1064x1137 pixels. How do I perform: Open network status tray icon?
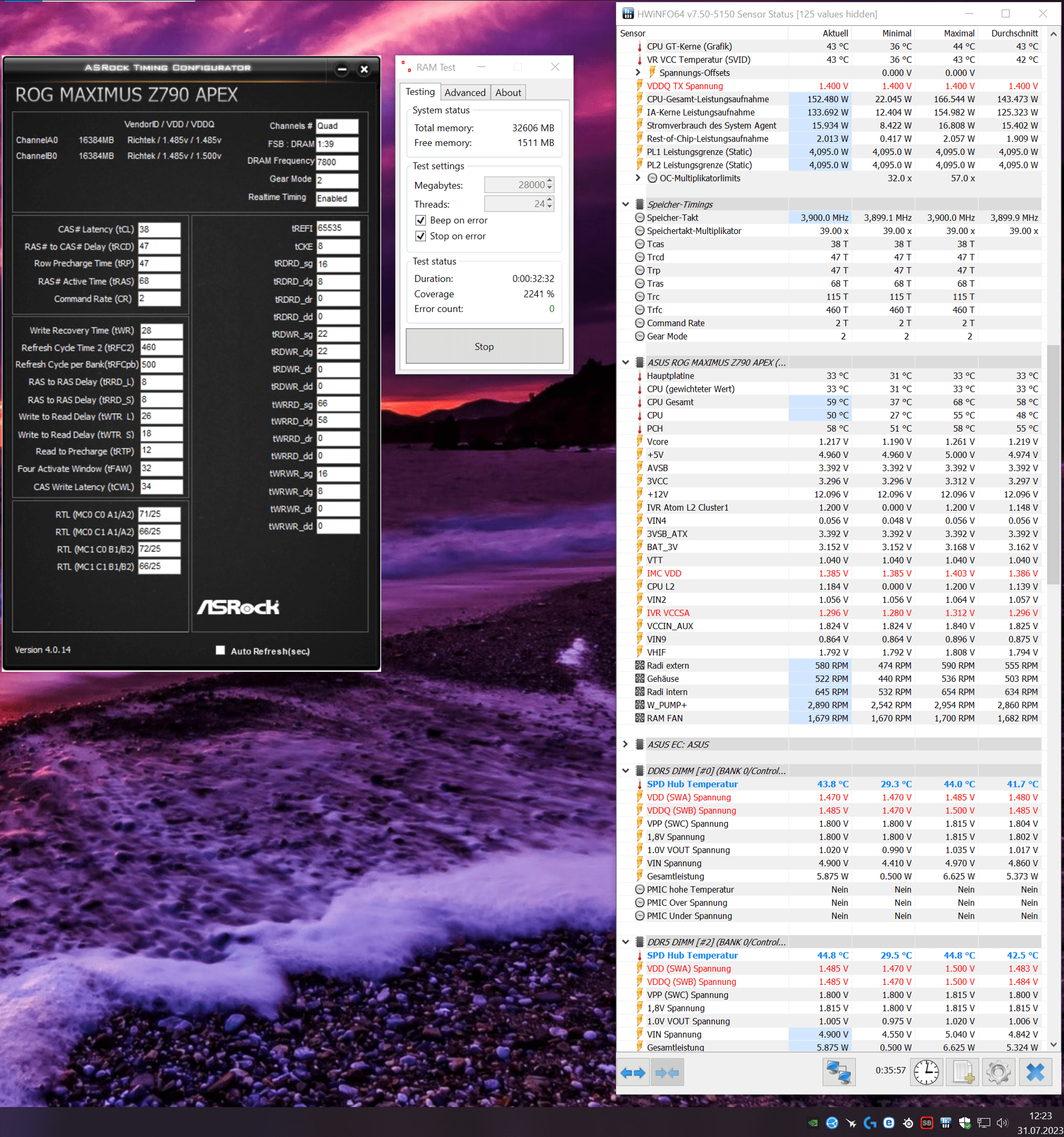[983, 1123]
